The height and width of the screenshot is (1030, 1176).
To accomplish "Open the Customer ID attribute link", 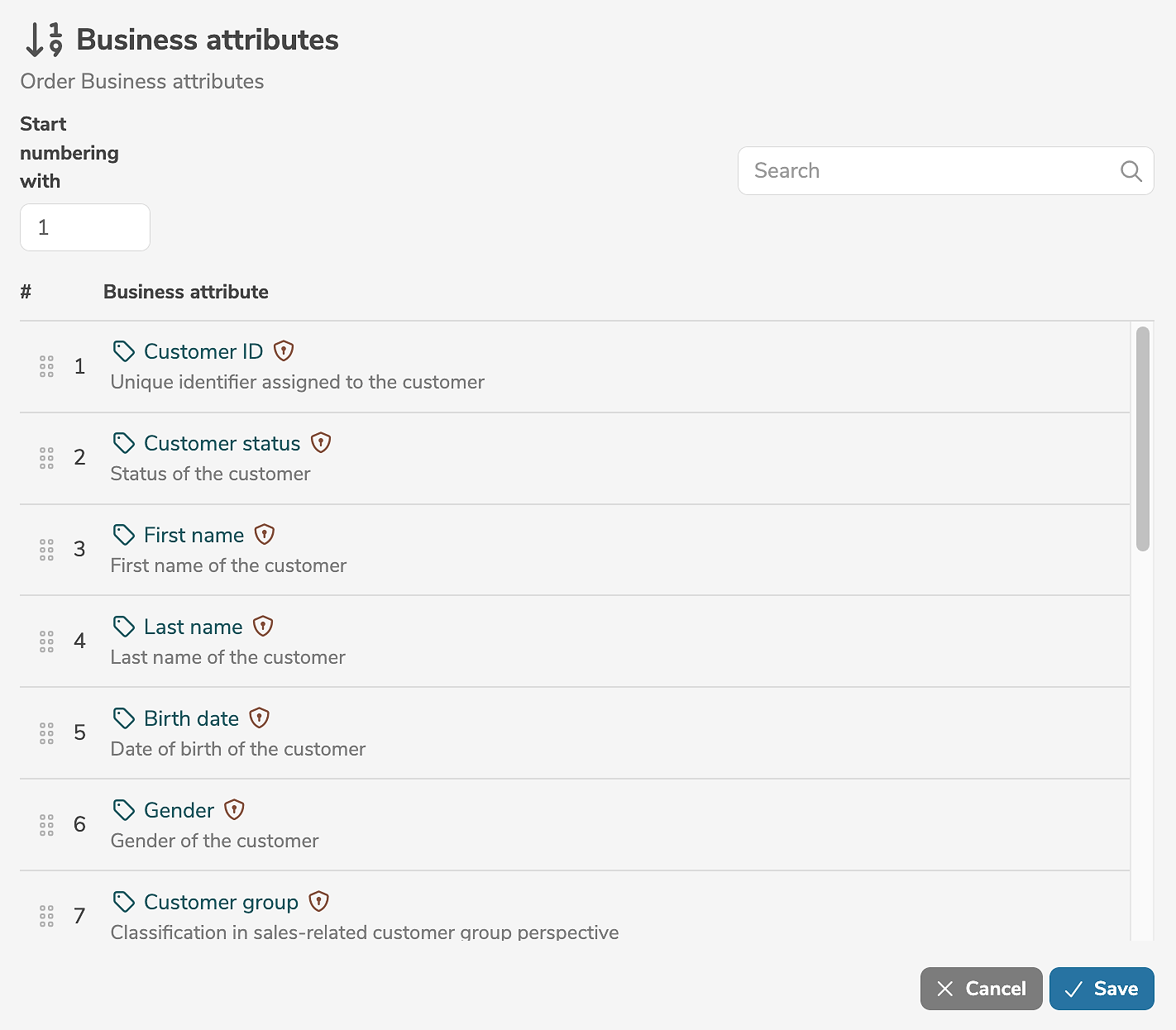I will click(203, 351).
